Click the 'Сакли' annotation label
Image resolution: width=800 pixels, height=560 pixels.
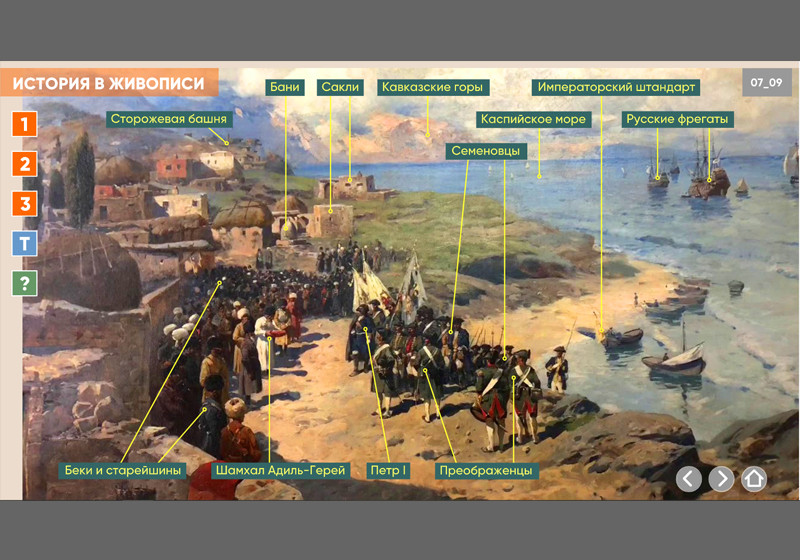[x=340, y=87]
